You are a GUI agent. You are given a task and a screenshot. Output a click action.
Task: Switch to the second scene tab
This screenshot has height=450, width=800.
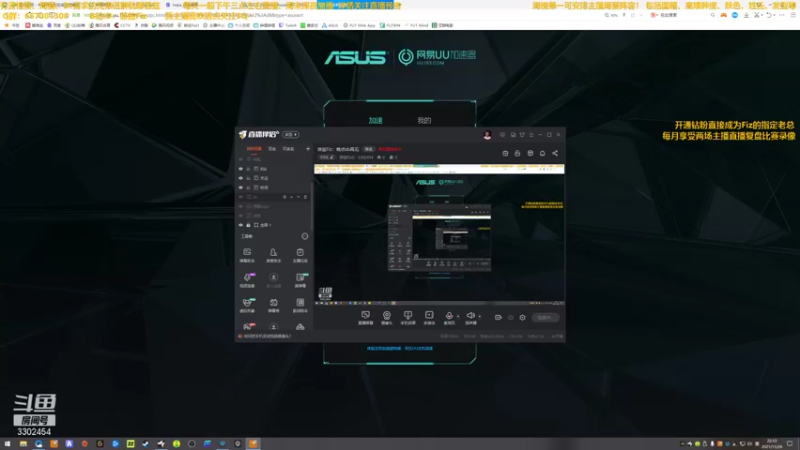(272, 149)
